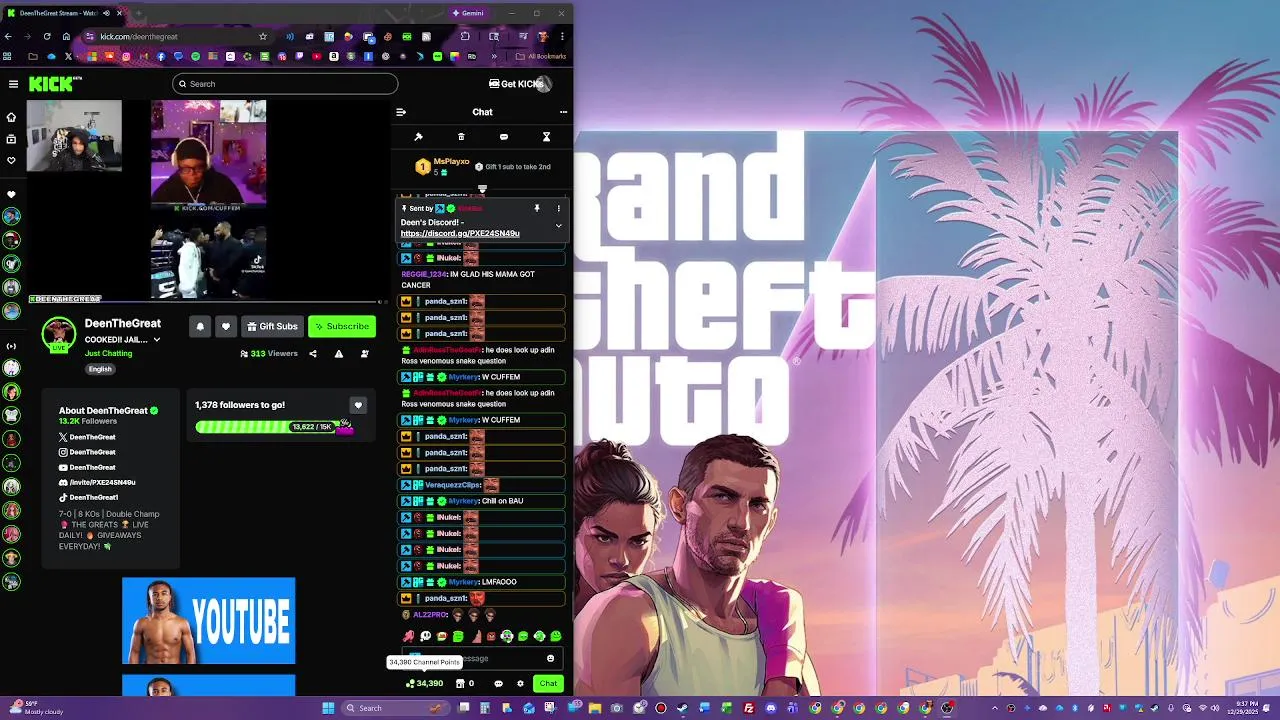Toggle notification bell for DeenTheGreat
Viewport: 1280px width, 720px height.
point(200,326)
